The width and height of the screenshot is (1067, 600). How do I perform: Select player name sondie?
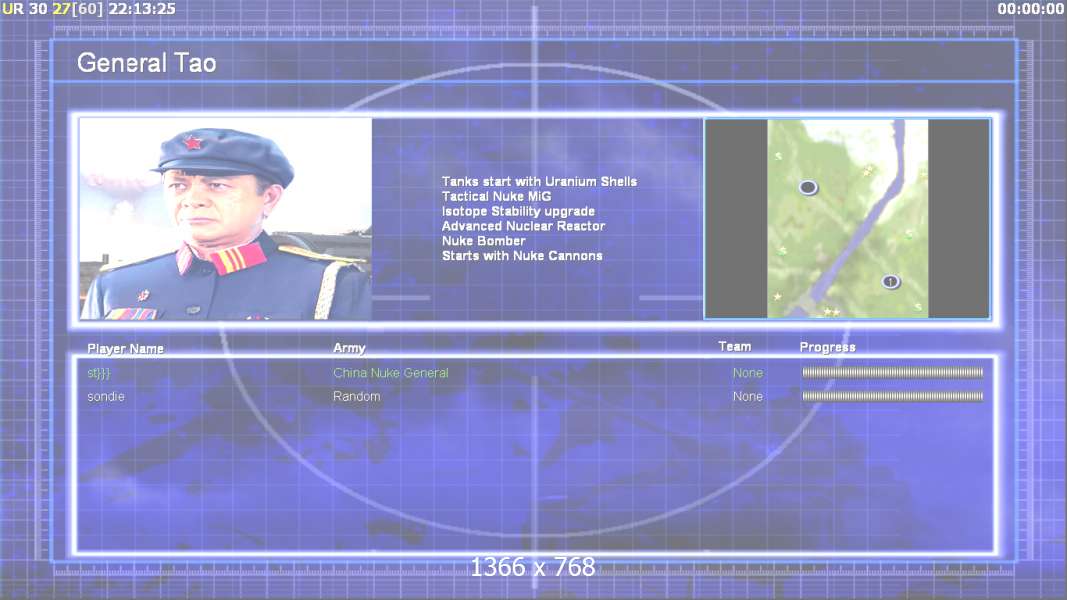tap(105, 397)
